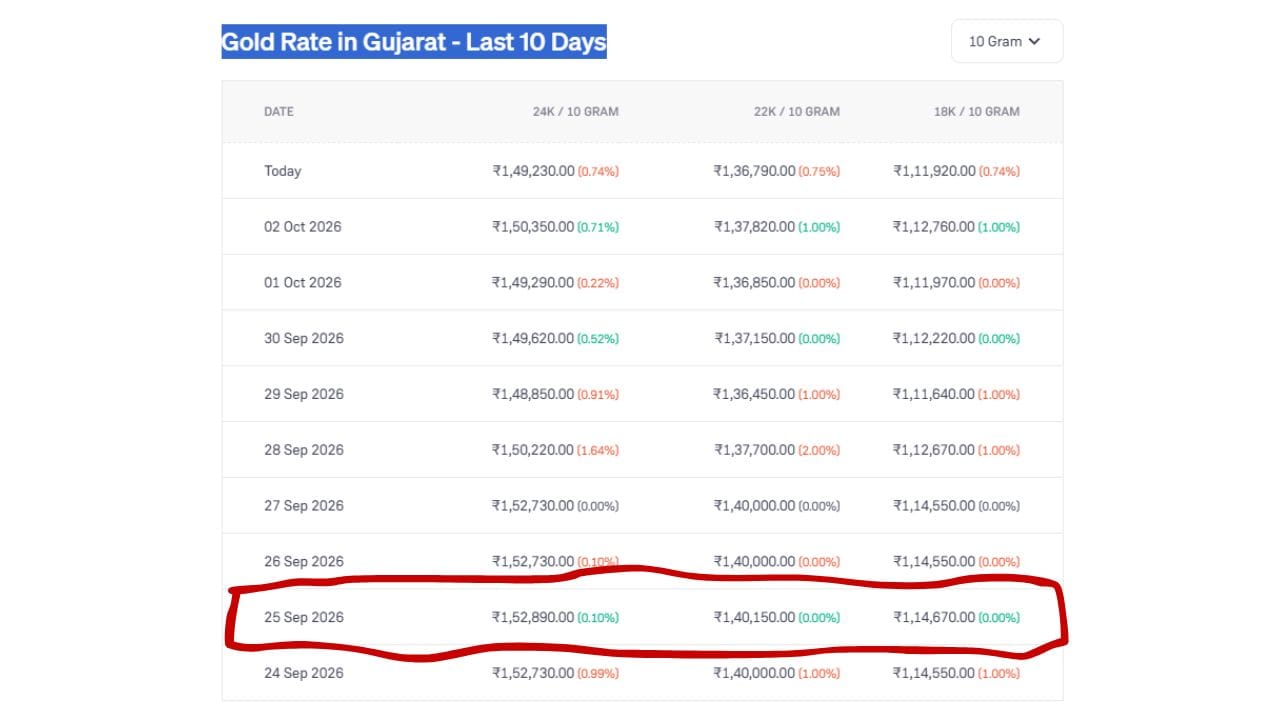This screenshot has width=1280, height=720.
Task: Select the 29 Sep 2026 date
Action: (x=304, y=395)
